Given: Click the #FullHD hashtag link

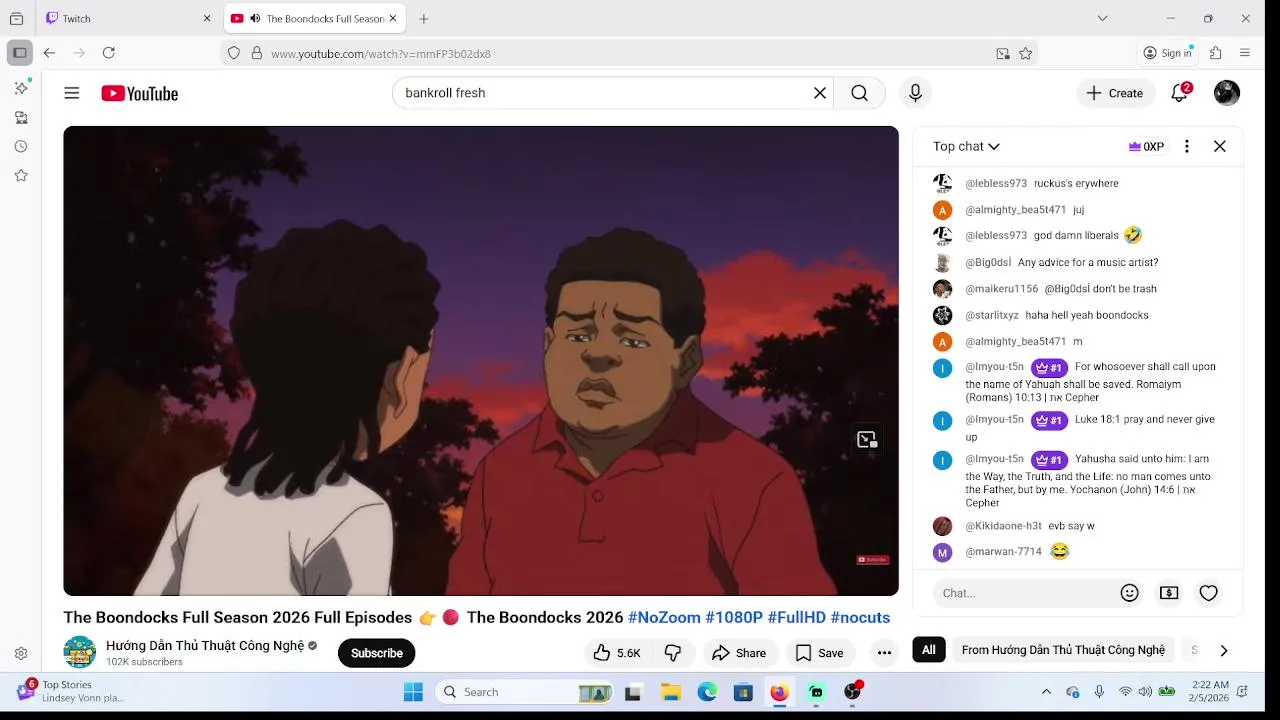Looking at the screenshot, I should click(797, 617).
